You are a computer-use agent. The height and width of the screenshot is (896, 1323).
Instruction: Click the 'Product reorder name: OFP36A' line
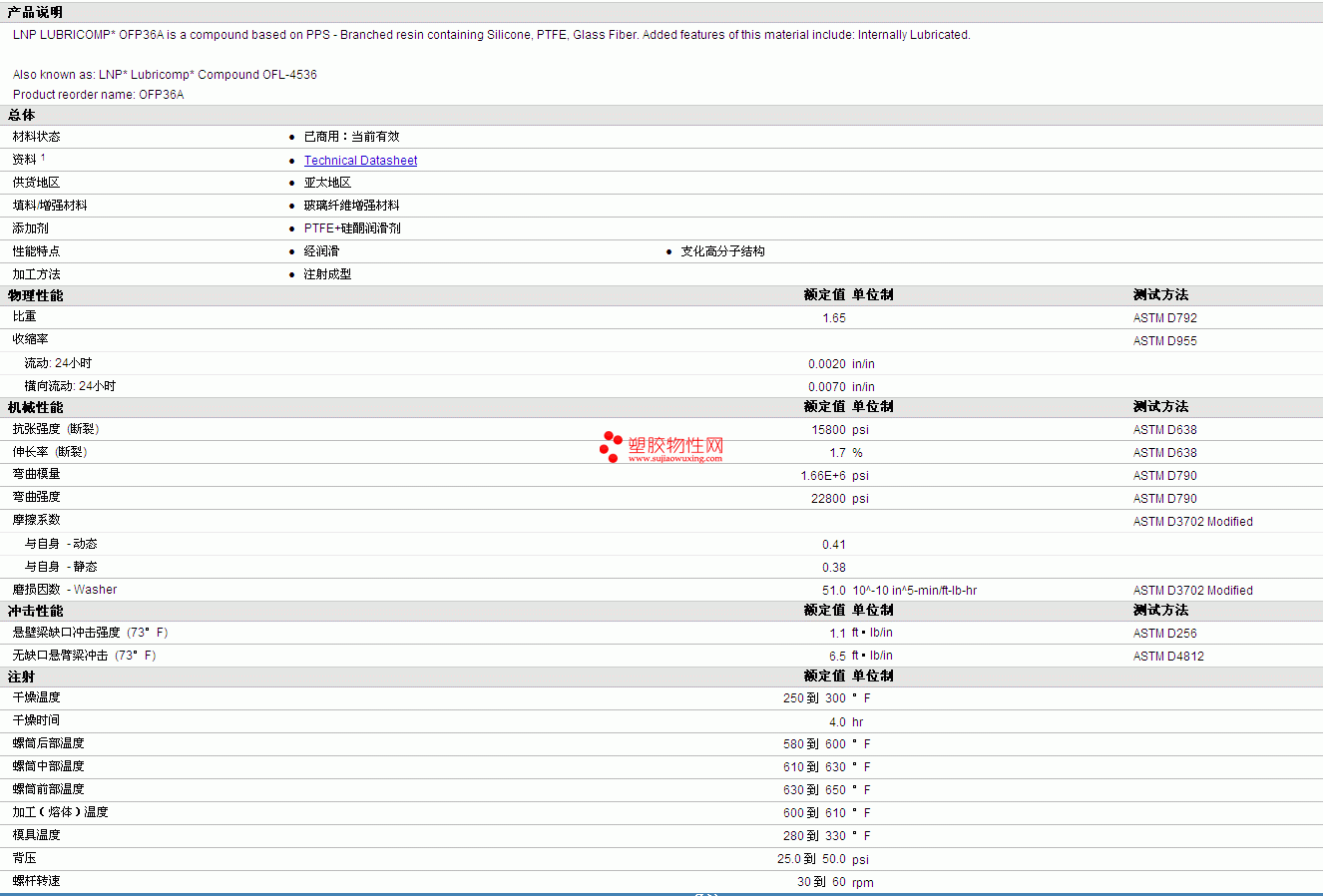pos(99,95)
